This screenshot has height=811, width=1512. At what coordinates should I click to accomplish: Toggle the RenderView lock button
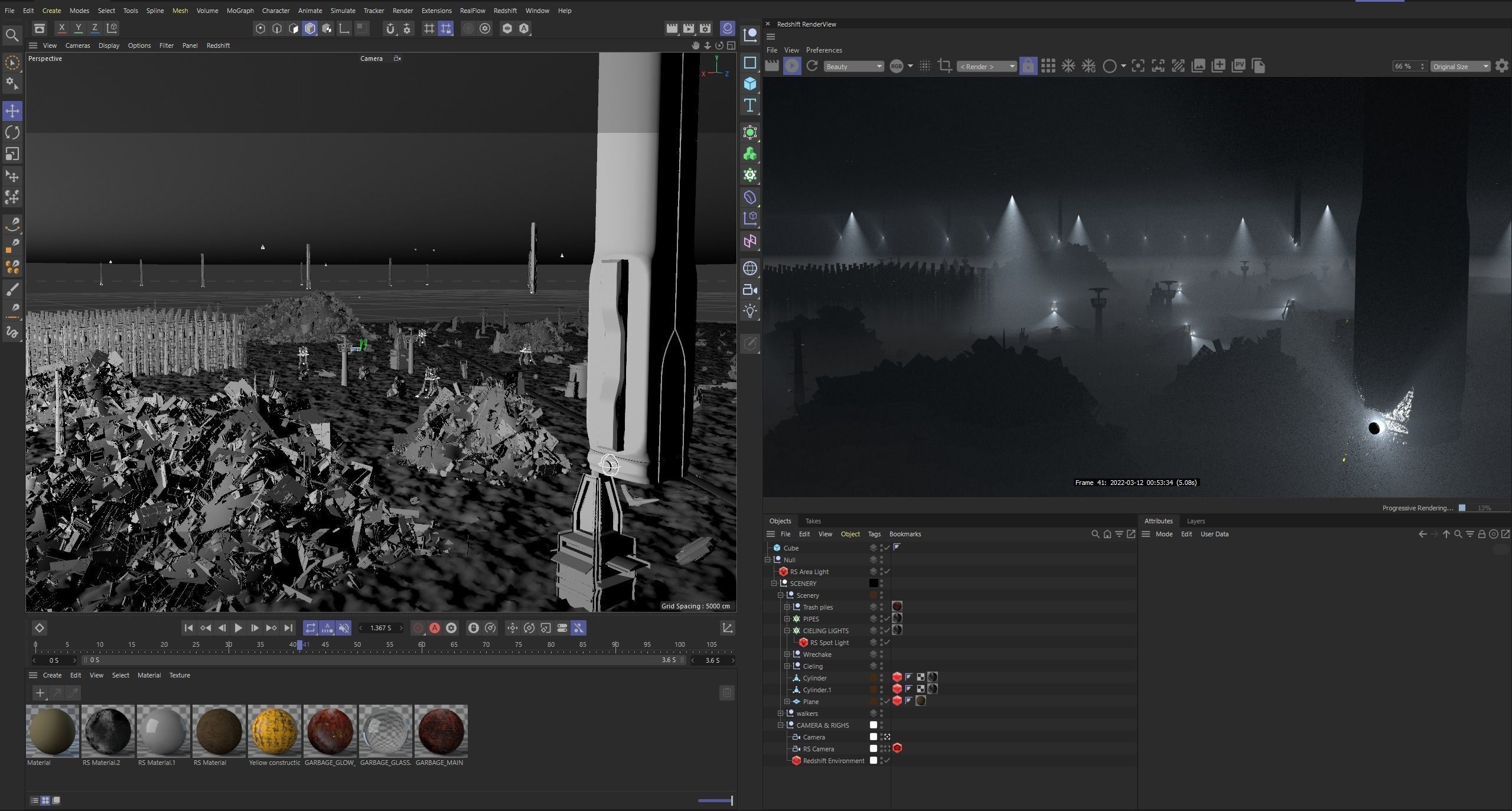(1028, 66)
